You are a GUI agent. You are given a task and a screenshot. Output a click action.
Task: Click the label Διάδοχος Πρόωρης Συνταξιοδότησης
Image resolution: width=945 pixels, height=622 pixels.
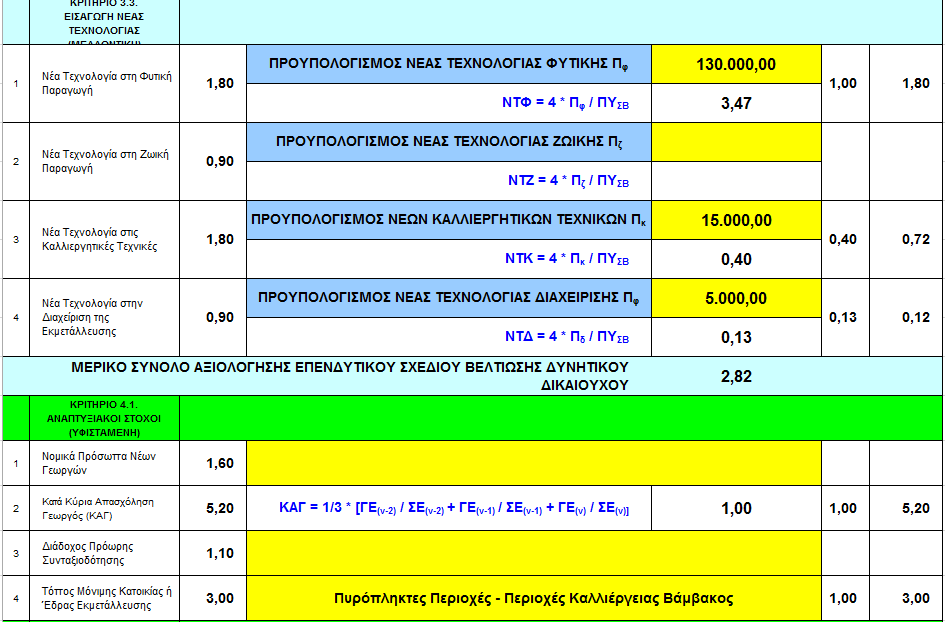[88, 553]
